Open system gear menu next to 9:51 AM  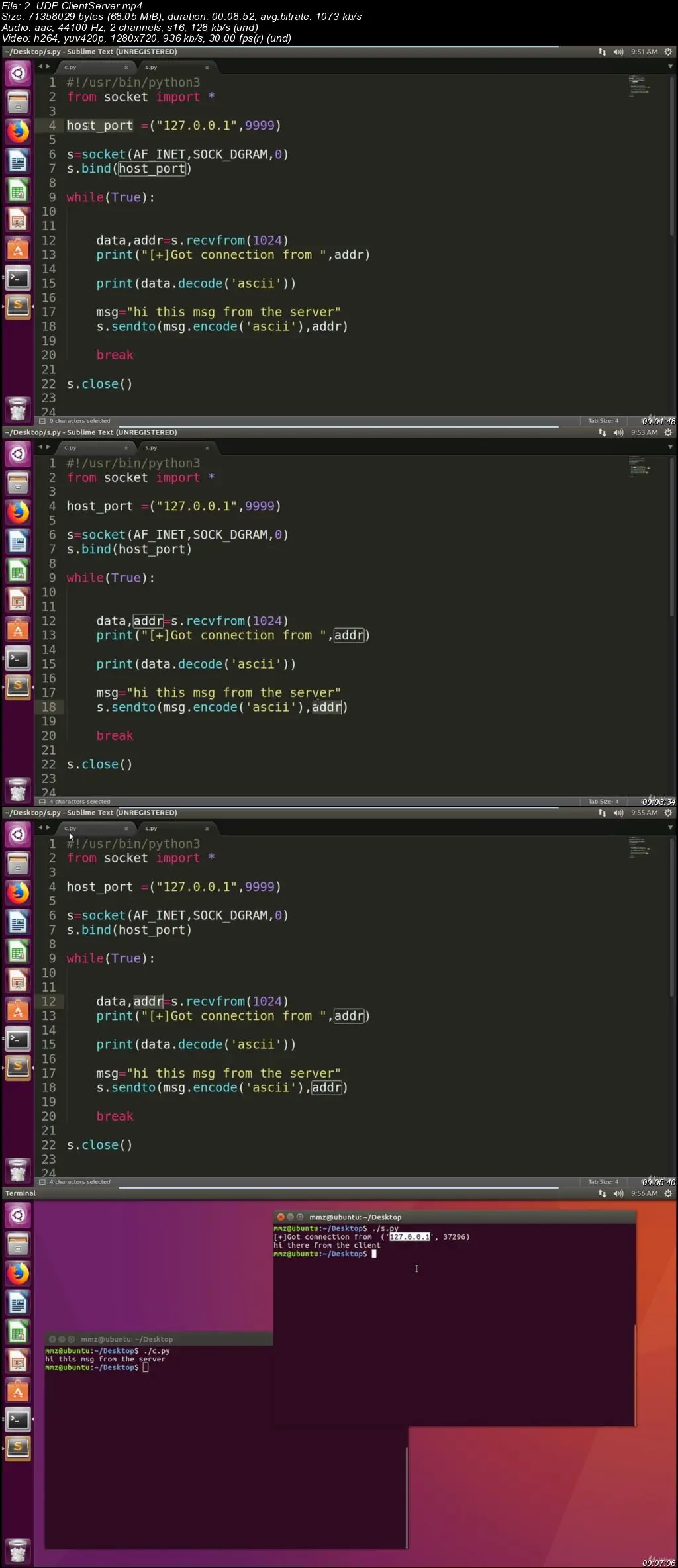click(668, 52)
